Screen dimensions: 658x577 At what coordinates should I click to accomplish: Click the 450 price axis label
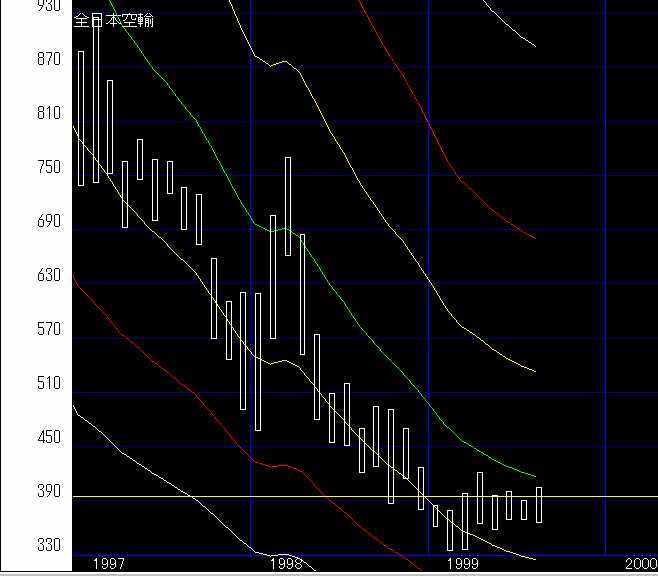pyautogui.click(x=47, y=438)
